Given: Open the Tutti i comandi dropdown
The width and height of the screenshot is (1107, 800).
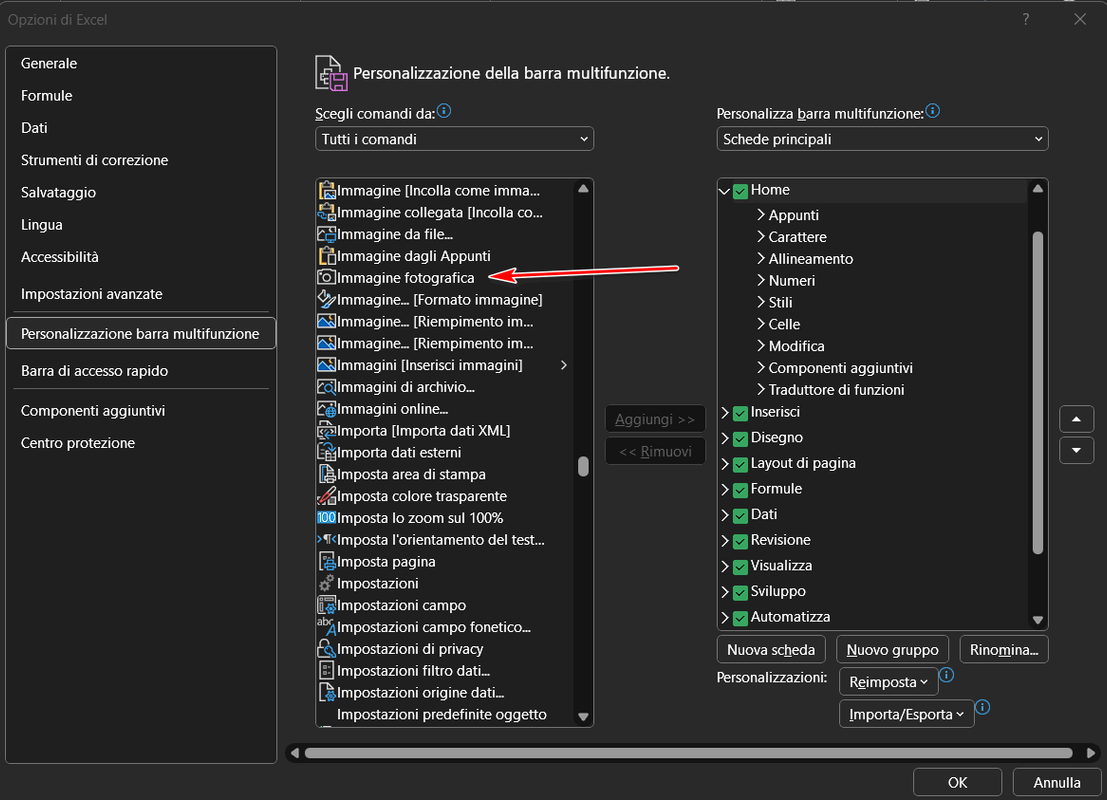Looking at the screenshot, I should pyautogui.click(x=454, y=139).
